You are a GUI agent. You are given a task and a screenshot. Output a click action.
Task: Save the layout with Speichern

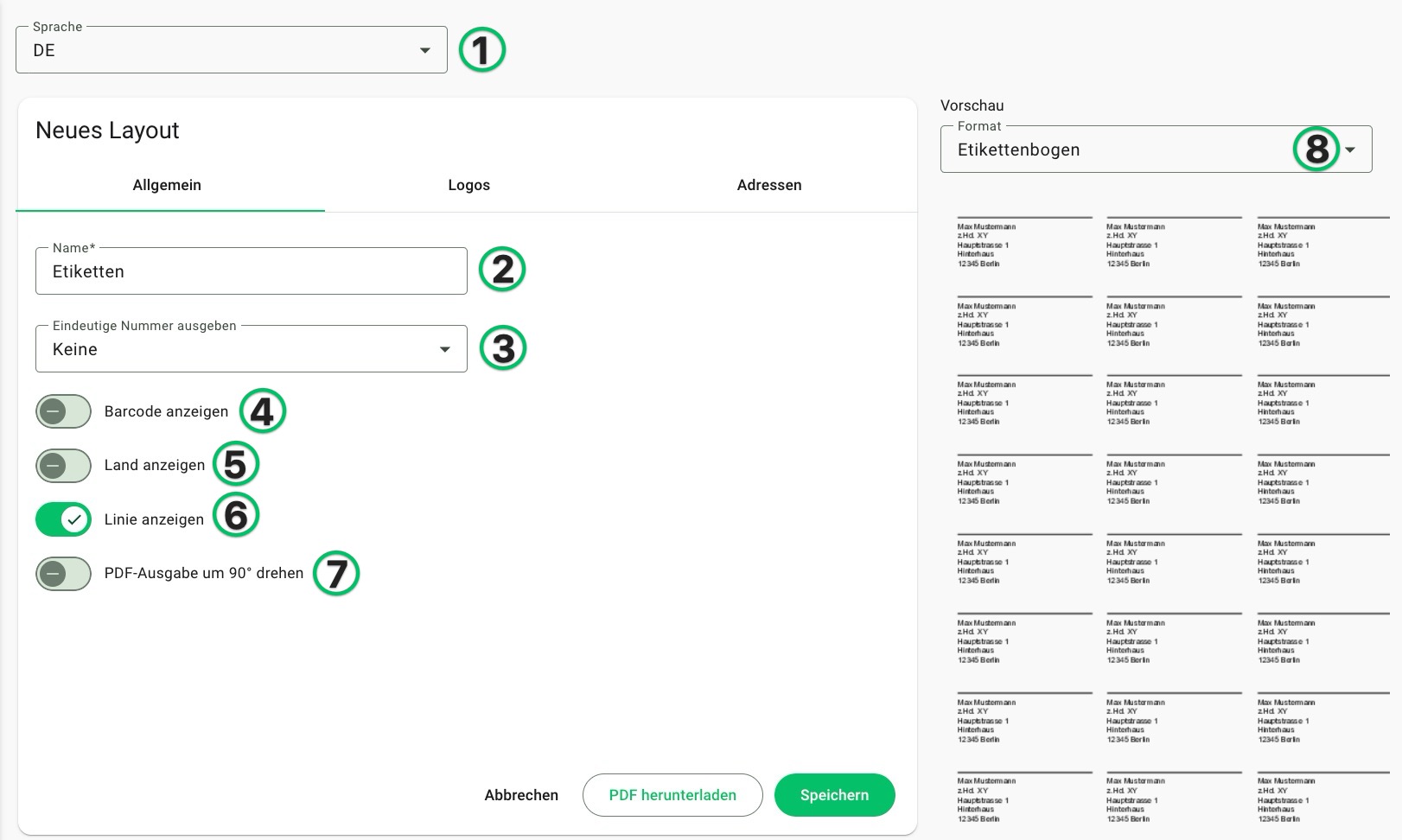(x=834, y=795)
